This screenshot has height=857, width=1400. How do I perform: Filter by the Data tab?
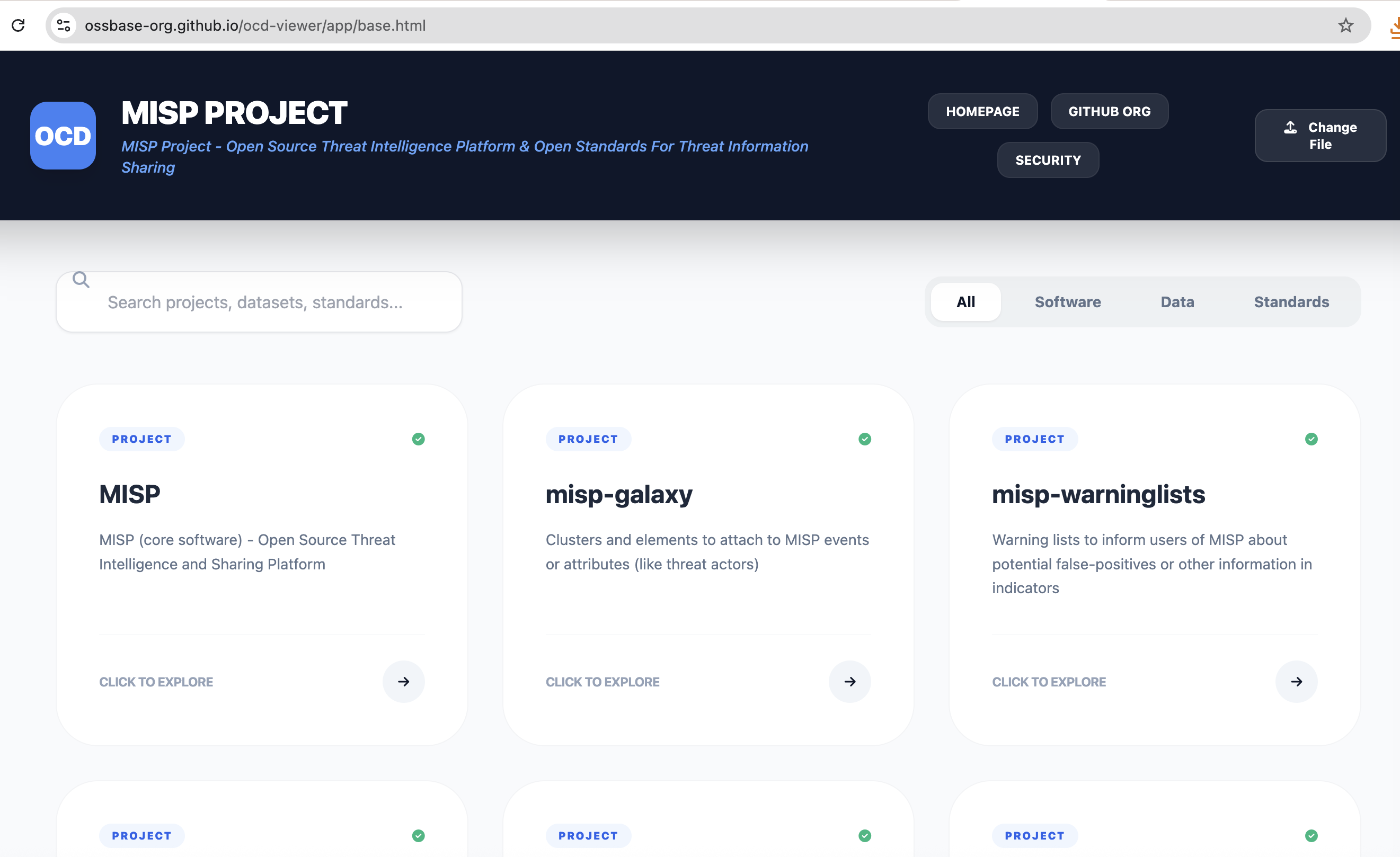pyautogui.click(x=1177, y=302)
